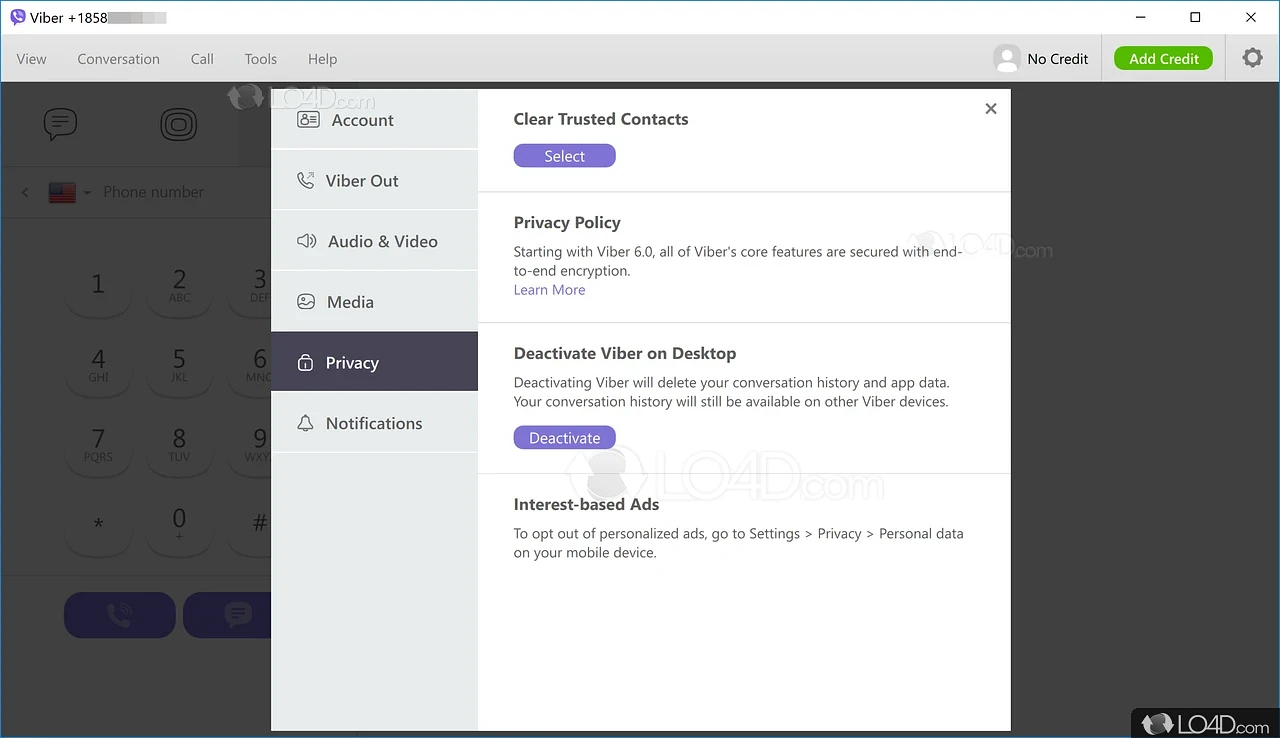Click the Audio & Video speaker icon

click(307, 241)
